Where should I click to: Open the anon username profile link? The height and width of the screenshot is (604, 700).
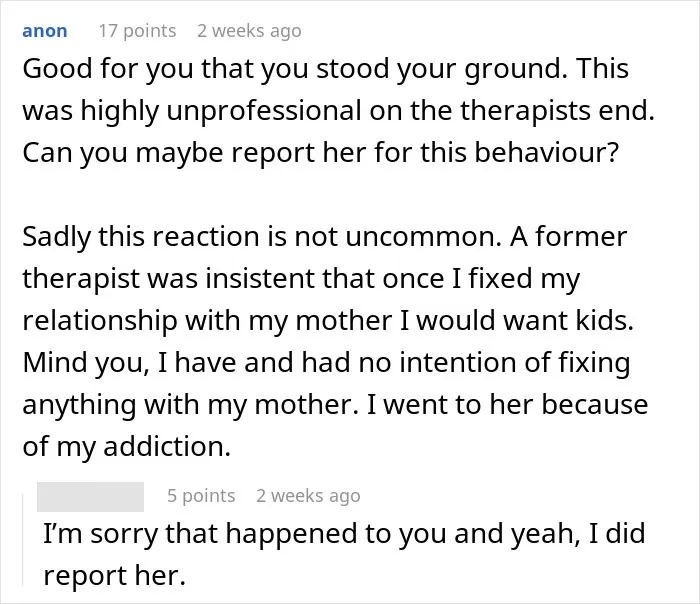point(45,31)
